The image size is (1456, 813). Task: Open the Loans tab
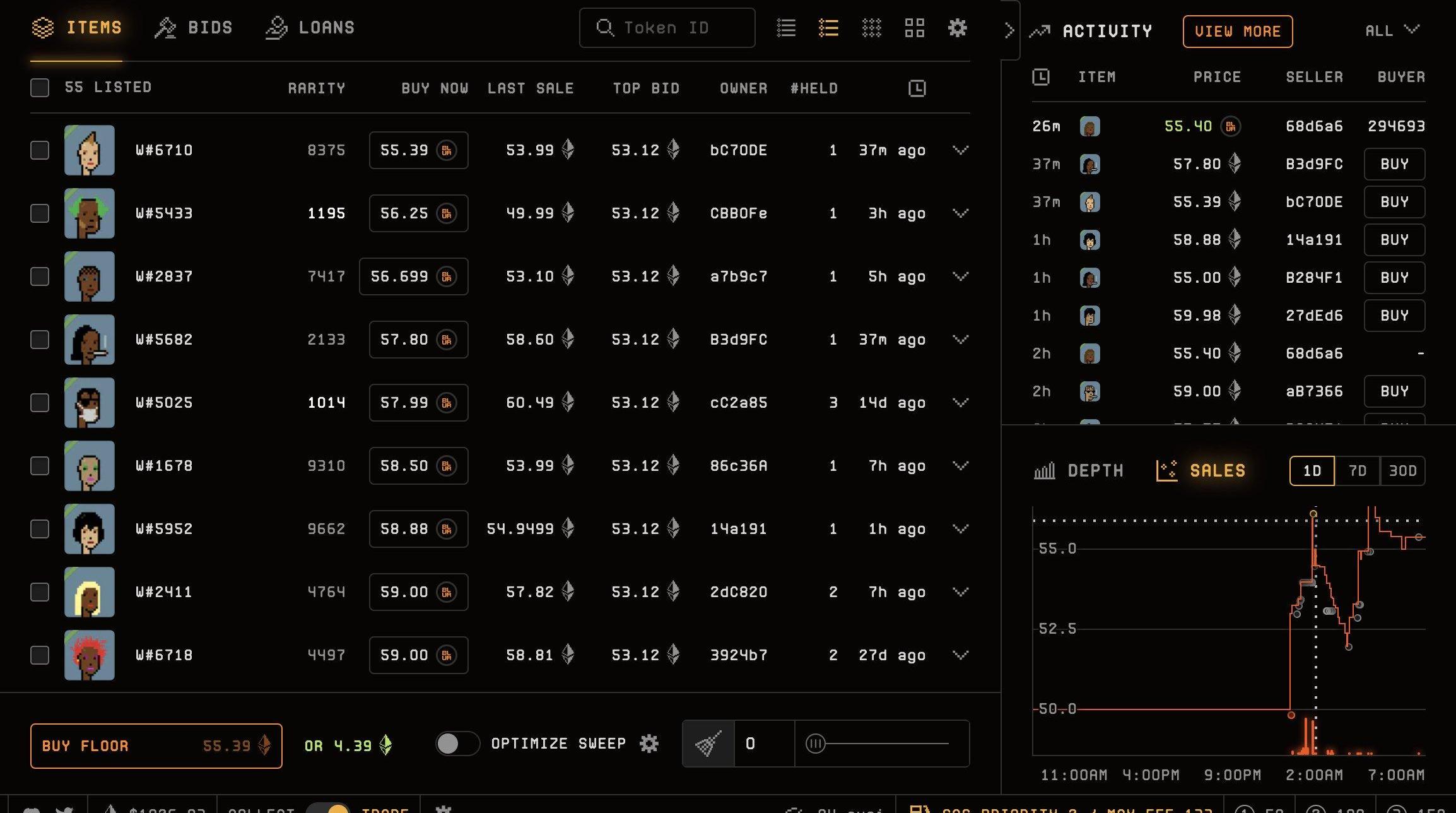pyautogui.click(x=310, y=28)
